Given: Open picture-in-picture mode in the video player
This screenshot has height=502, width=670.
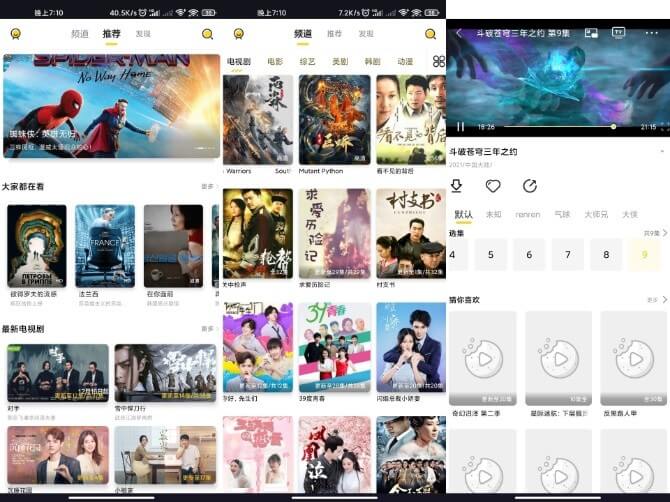Looking at the screenshot, I should (591, 33).
